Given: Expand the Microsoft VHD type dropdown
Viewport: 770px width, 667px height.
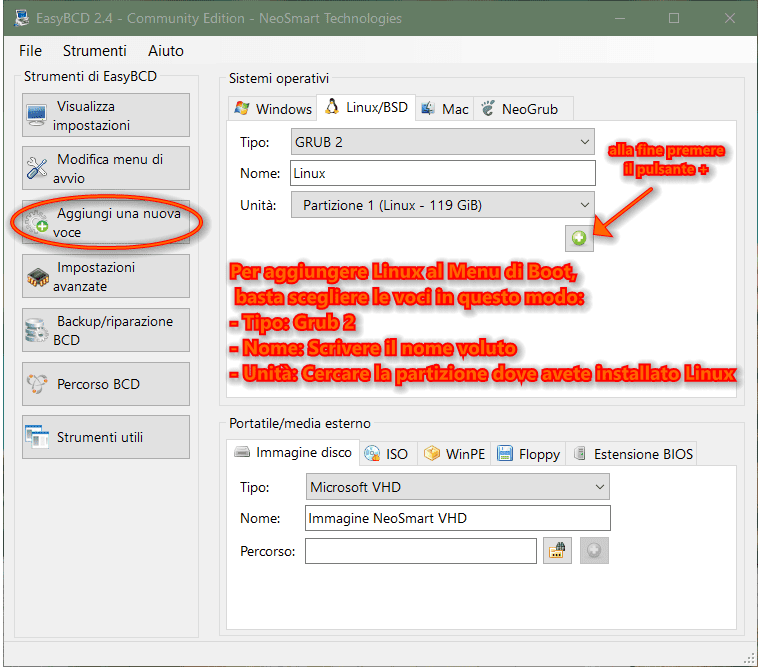Looking at the screenshot, I should [x=457, y=487].
